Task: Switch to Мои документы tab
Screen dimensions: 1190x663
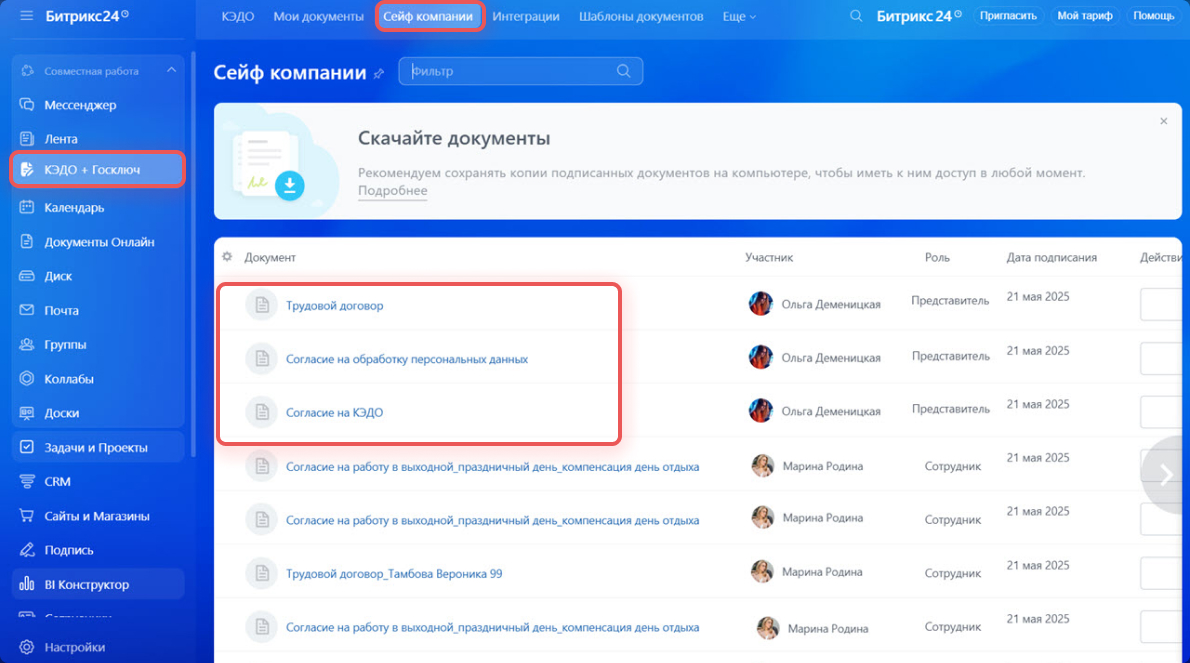Action: pyautogui.click(x=319, y=17)
